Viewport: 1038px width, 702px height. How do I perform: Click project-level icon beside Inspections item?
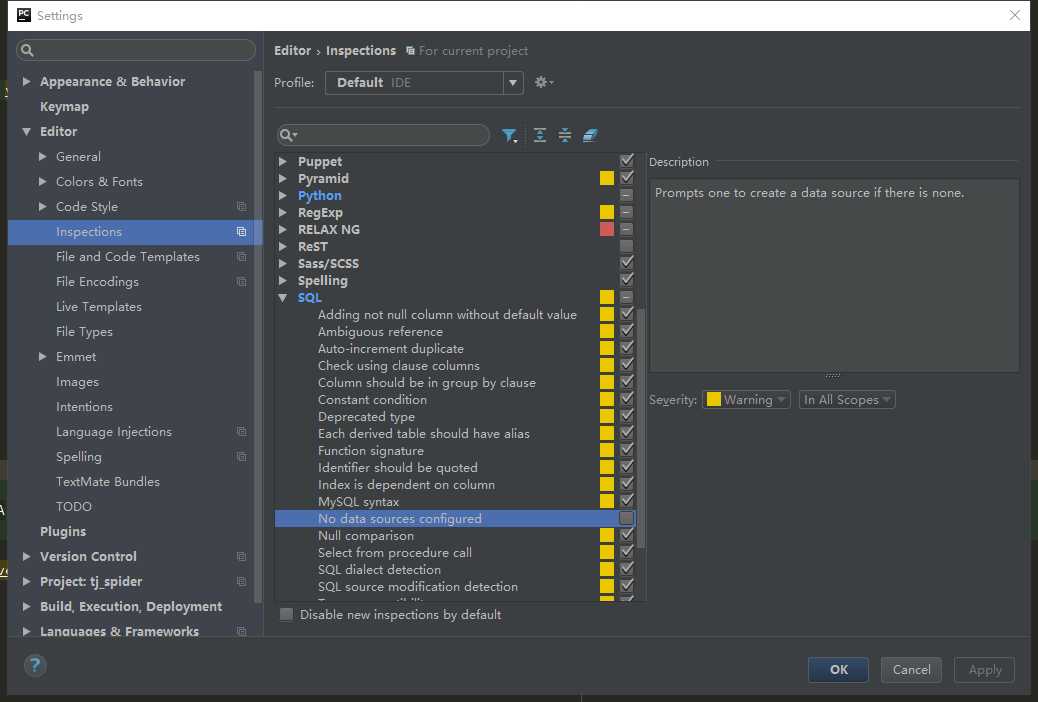tap(242, 232)
